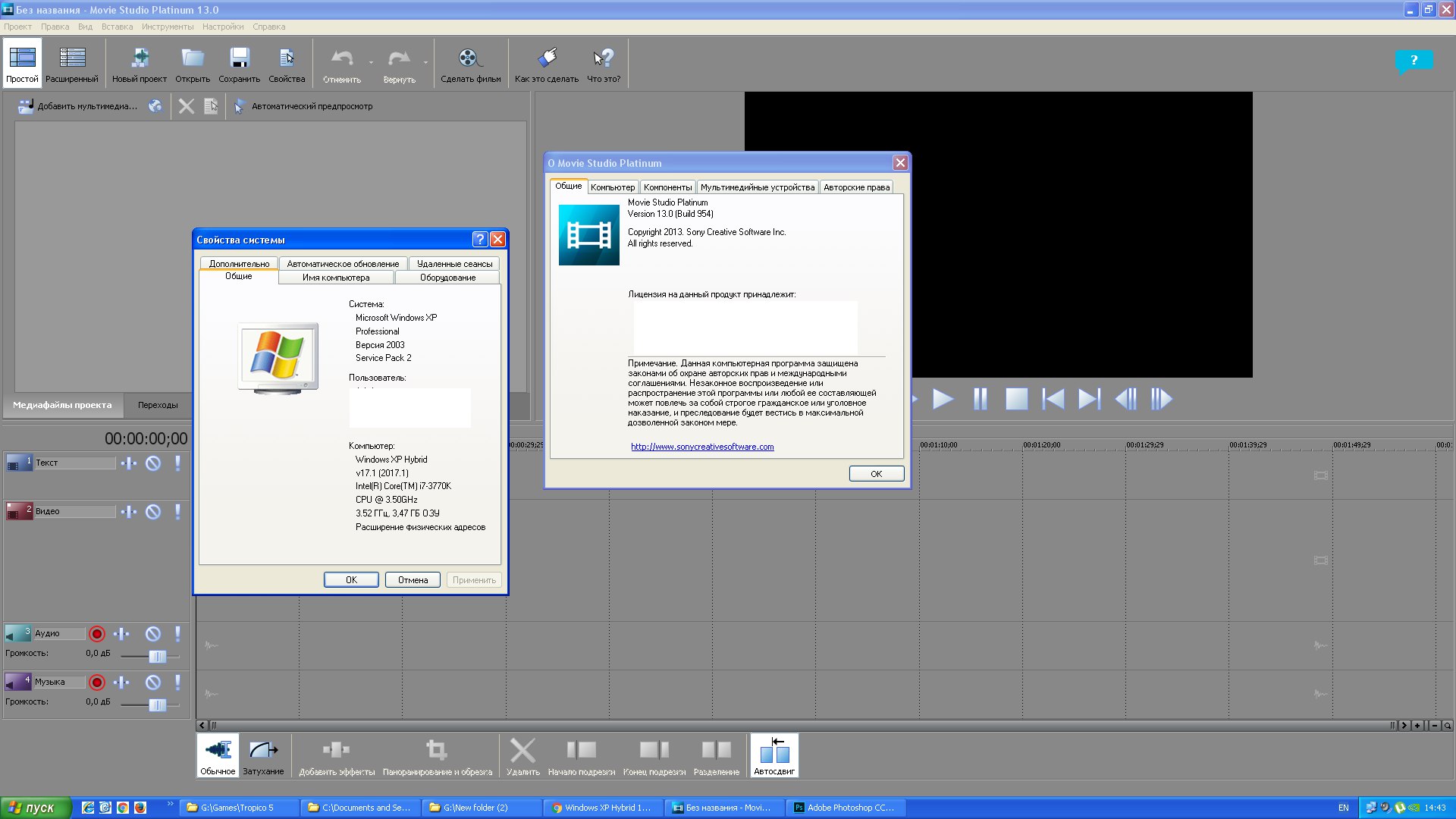Mute the Текст track

pos(153,463)
